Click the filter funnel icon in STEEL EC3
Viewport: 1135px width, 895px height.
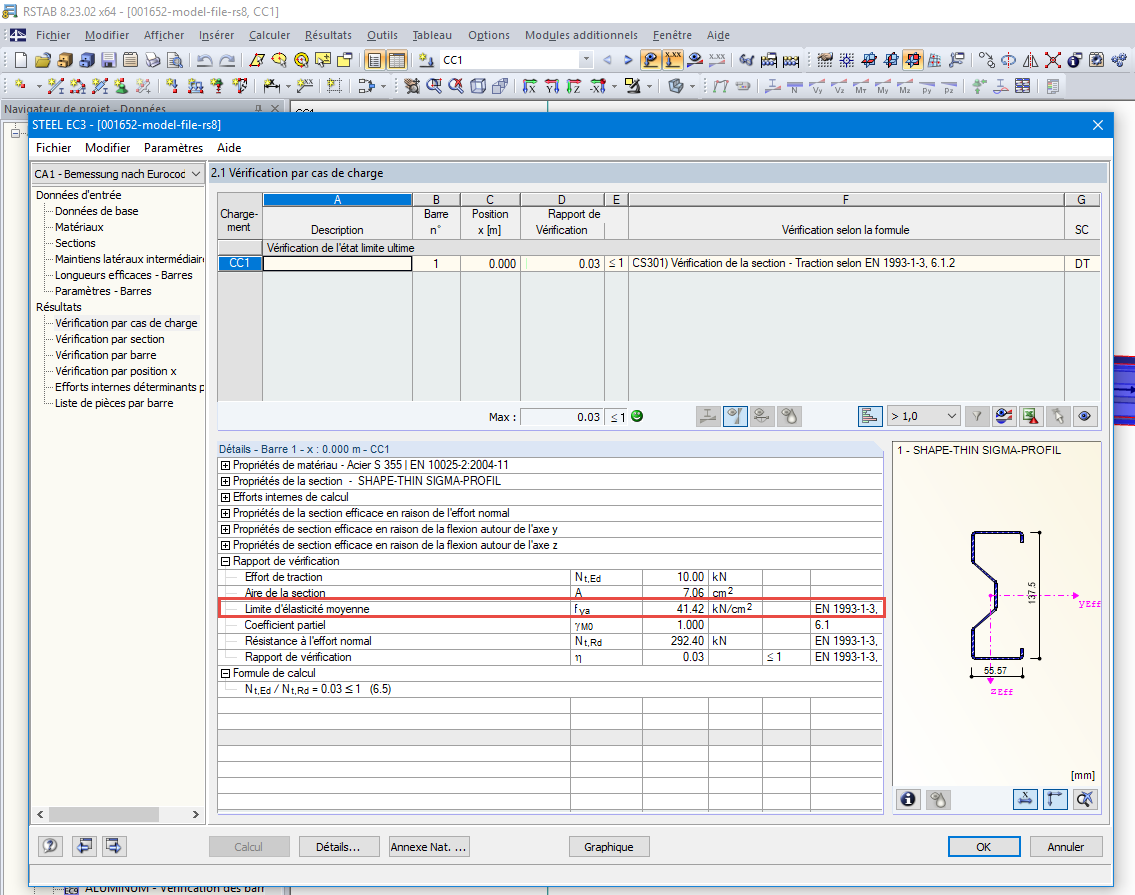tap(977, 416)
